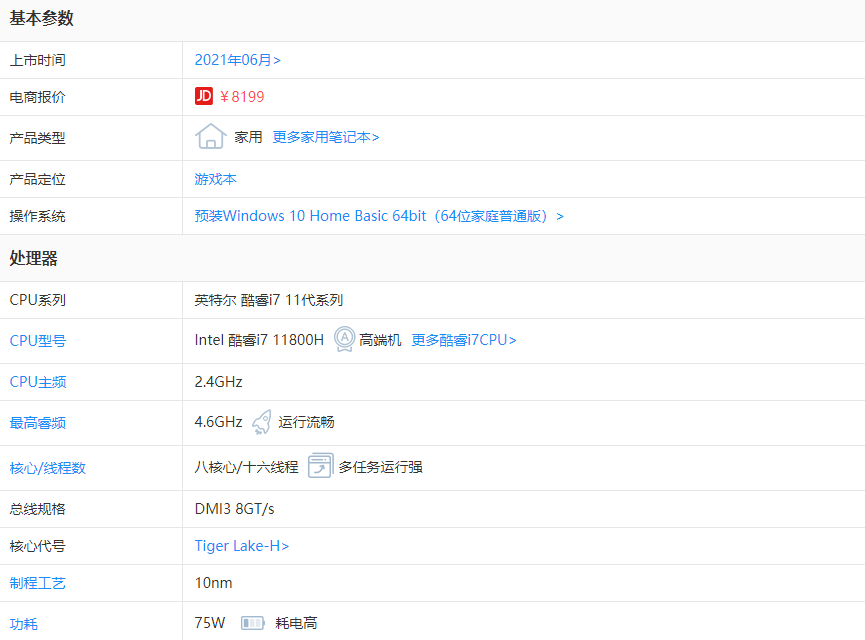The width and height of the screenshot is (865, 640).
Task: Click the CPU主频 parameter label
Action: click(36, 381)
